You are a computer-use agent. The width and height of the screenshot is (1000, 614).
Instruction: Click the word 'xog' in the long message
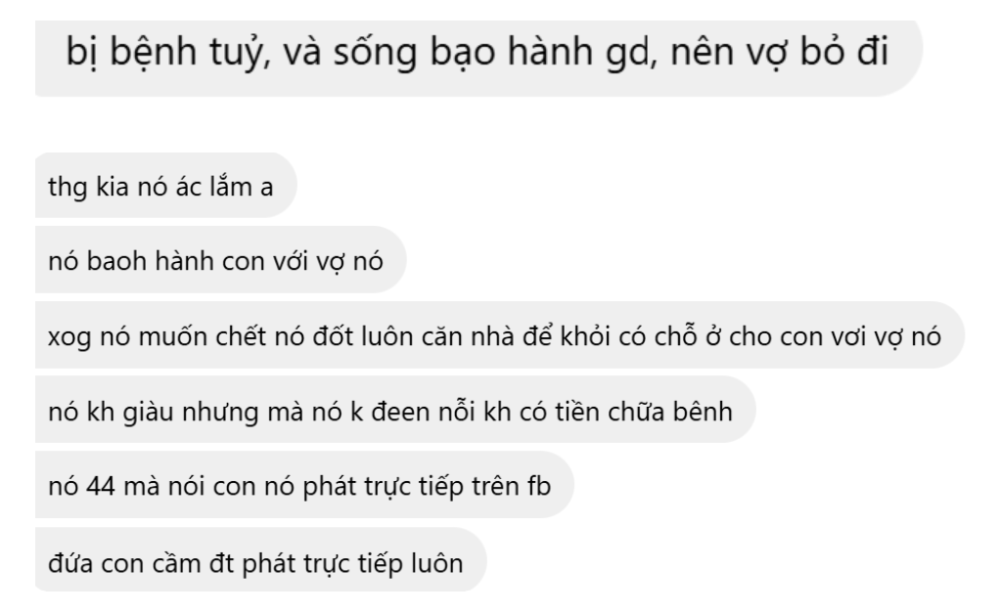[70, 337]
